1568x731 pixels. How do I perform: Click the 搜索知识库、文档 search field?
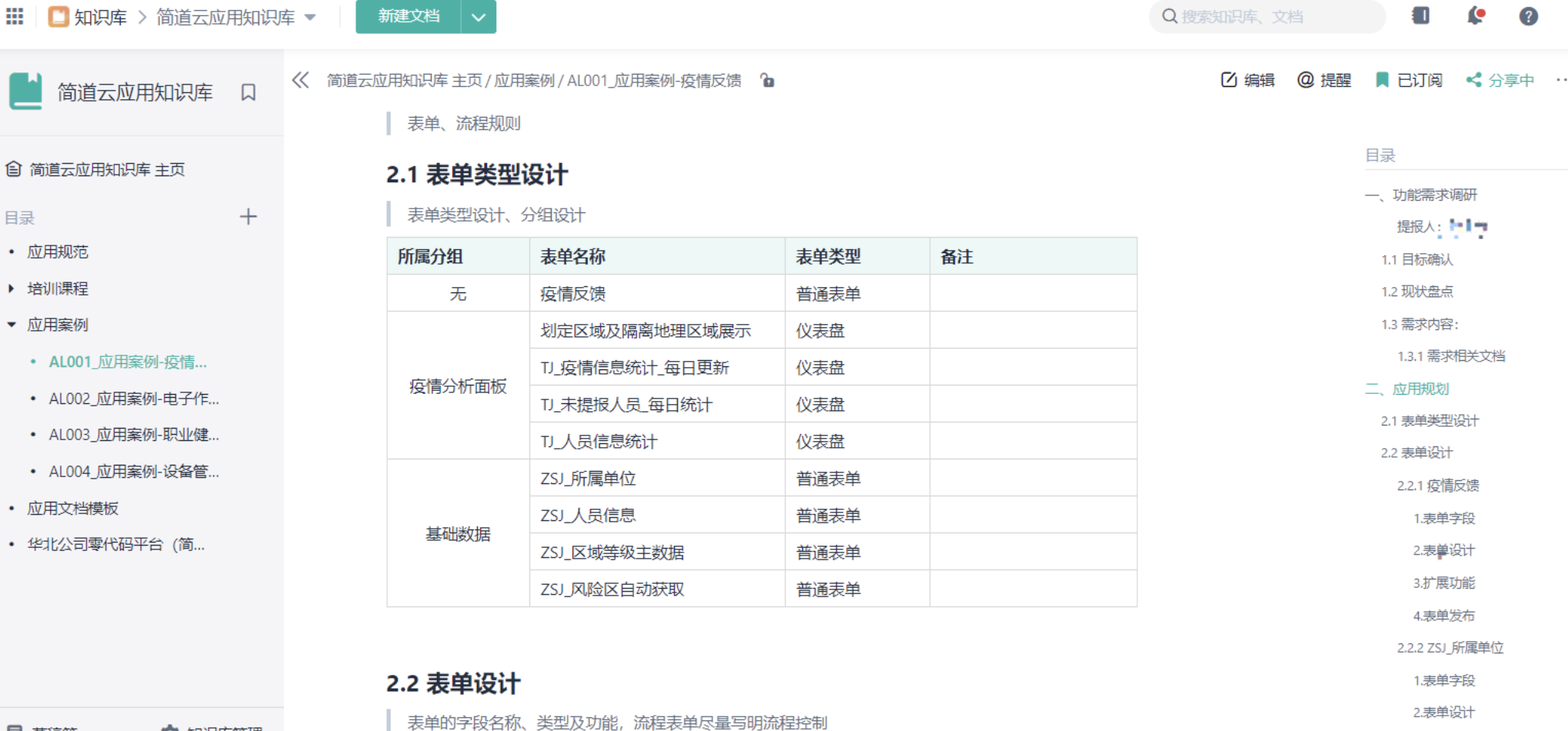pos(1269,17)
